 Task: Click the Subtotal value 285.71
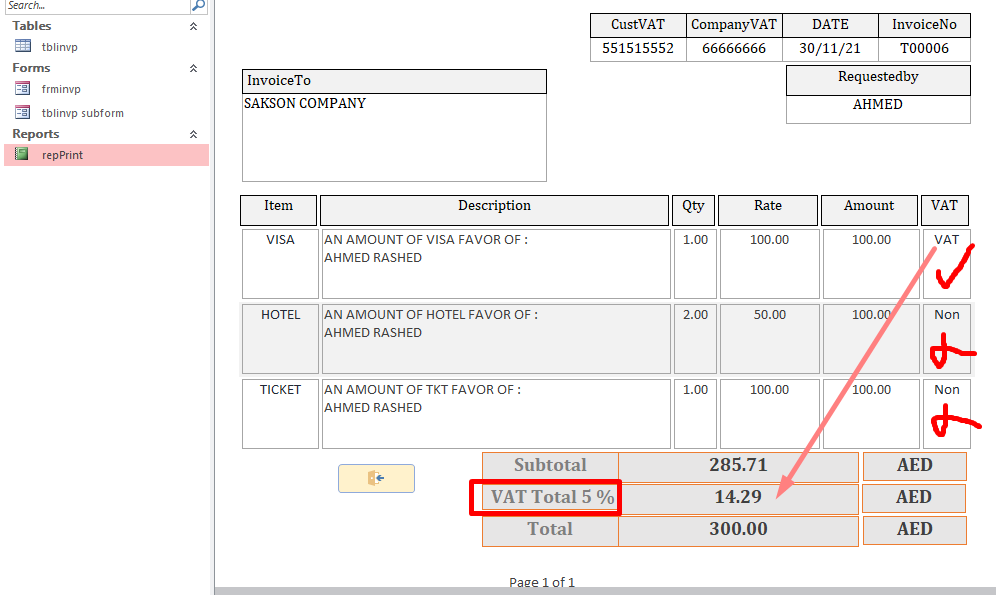[x=738, y=465]
